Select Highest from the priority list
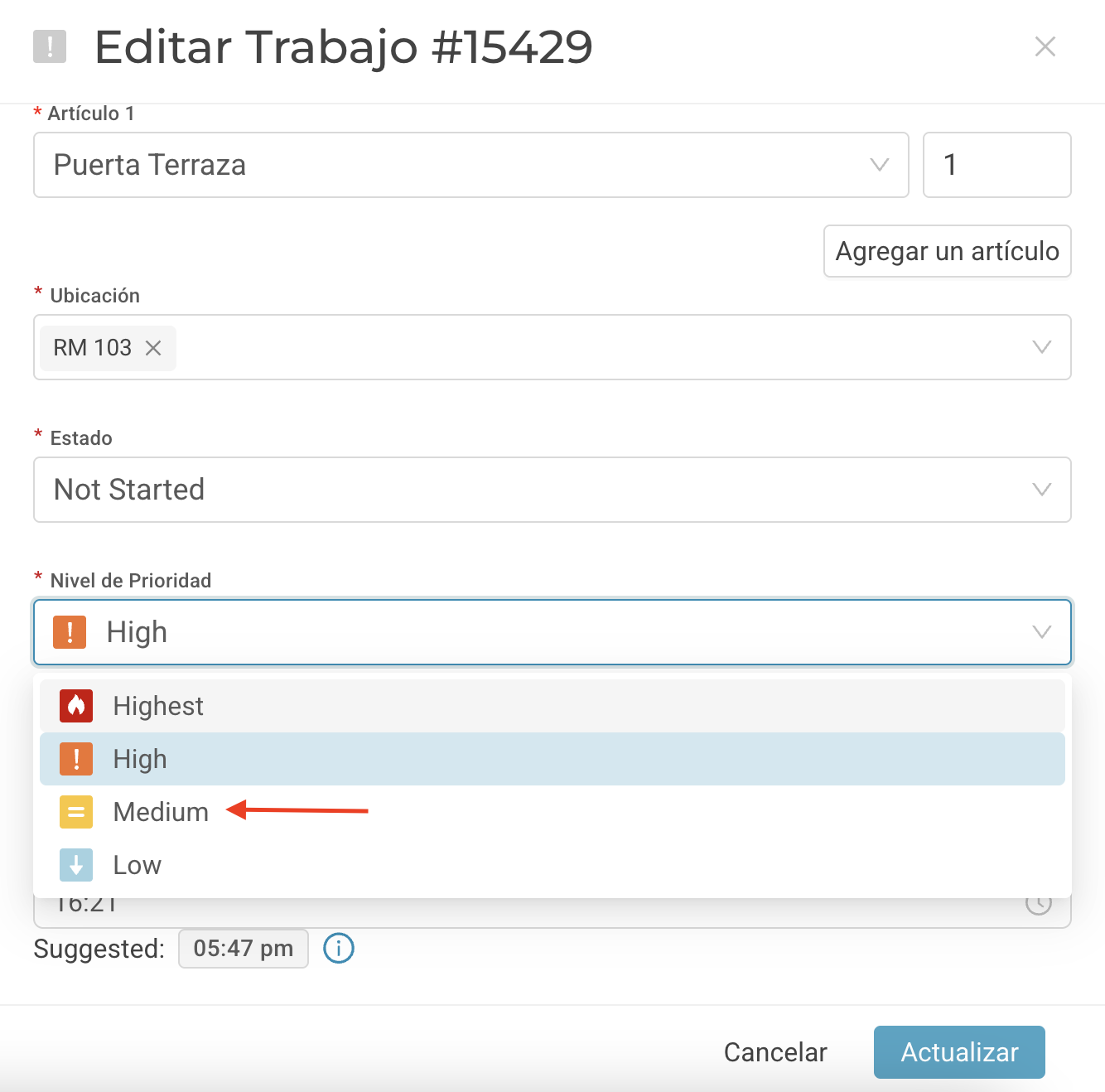1105x1092 pixels. [x=552, y=706]
